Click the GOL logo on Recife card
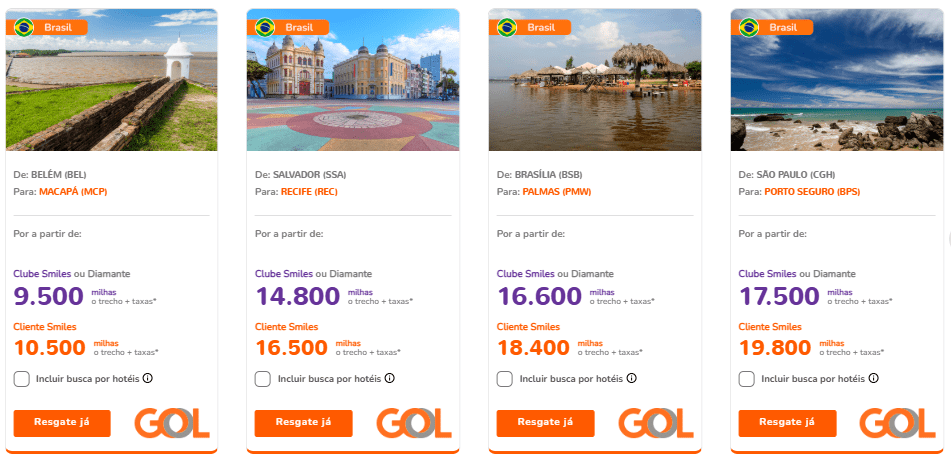Viewport: 951px width, 459px height. pos(414,423)
